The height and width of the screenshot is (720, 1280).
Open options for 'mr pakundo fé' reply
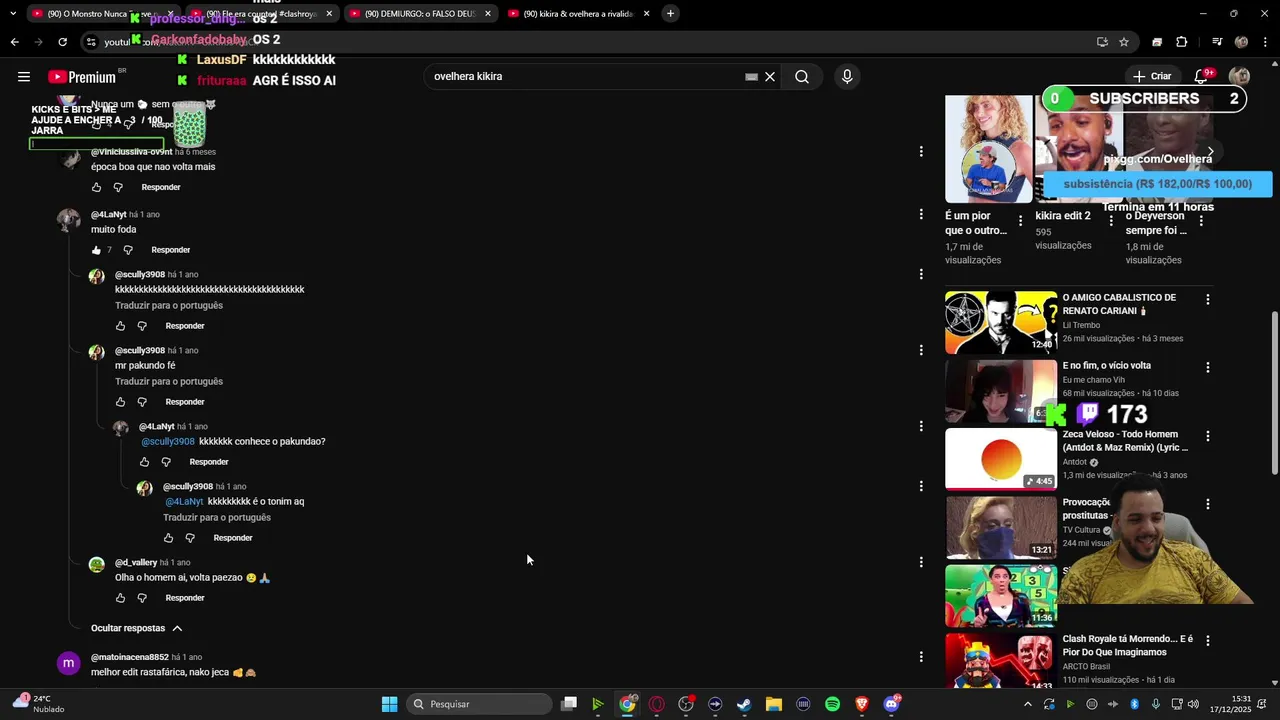pyautogui.click(x=921, y=350)
